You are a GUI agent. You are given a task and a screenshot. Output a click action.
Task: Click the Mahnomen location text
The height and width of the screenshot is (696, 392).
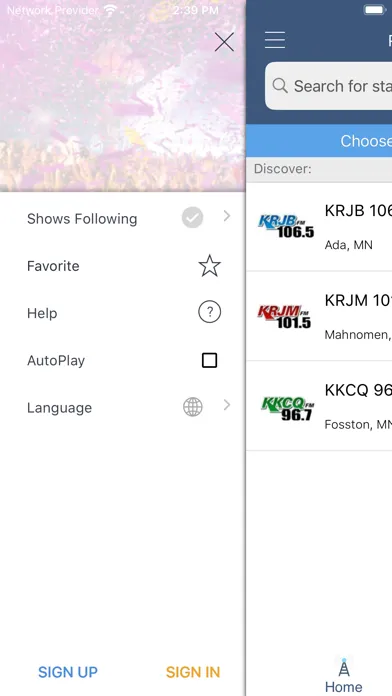[x=357, y=335]
